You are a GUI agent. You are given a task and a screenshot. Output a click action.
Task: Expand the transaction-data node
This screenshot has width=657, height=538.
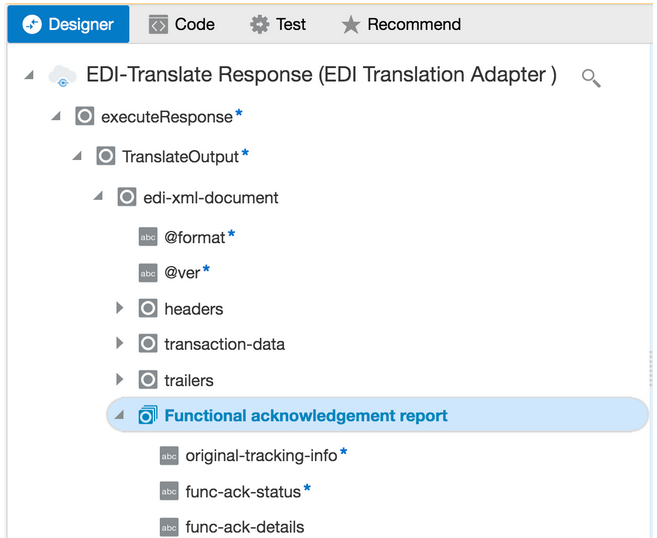pyautogui.click(x=120, y=344)
